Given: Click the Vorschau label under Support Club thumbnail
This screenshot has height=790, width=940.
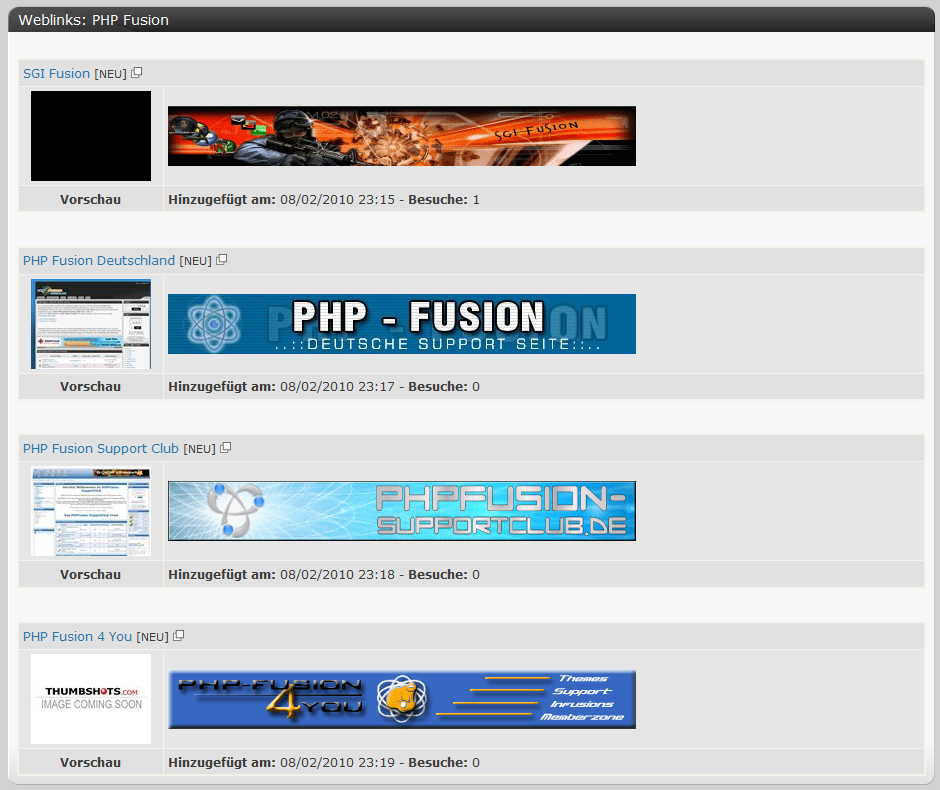Looking at the screenshot, I should click(x=91, y=575).
